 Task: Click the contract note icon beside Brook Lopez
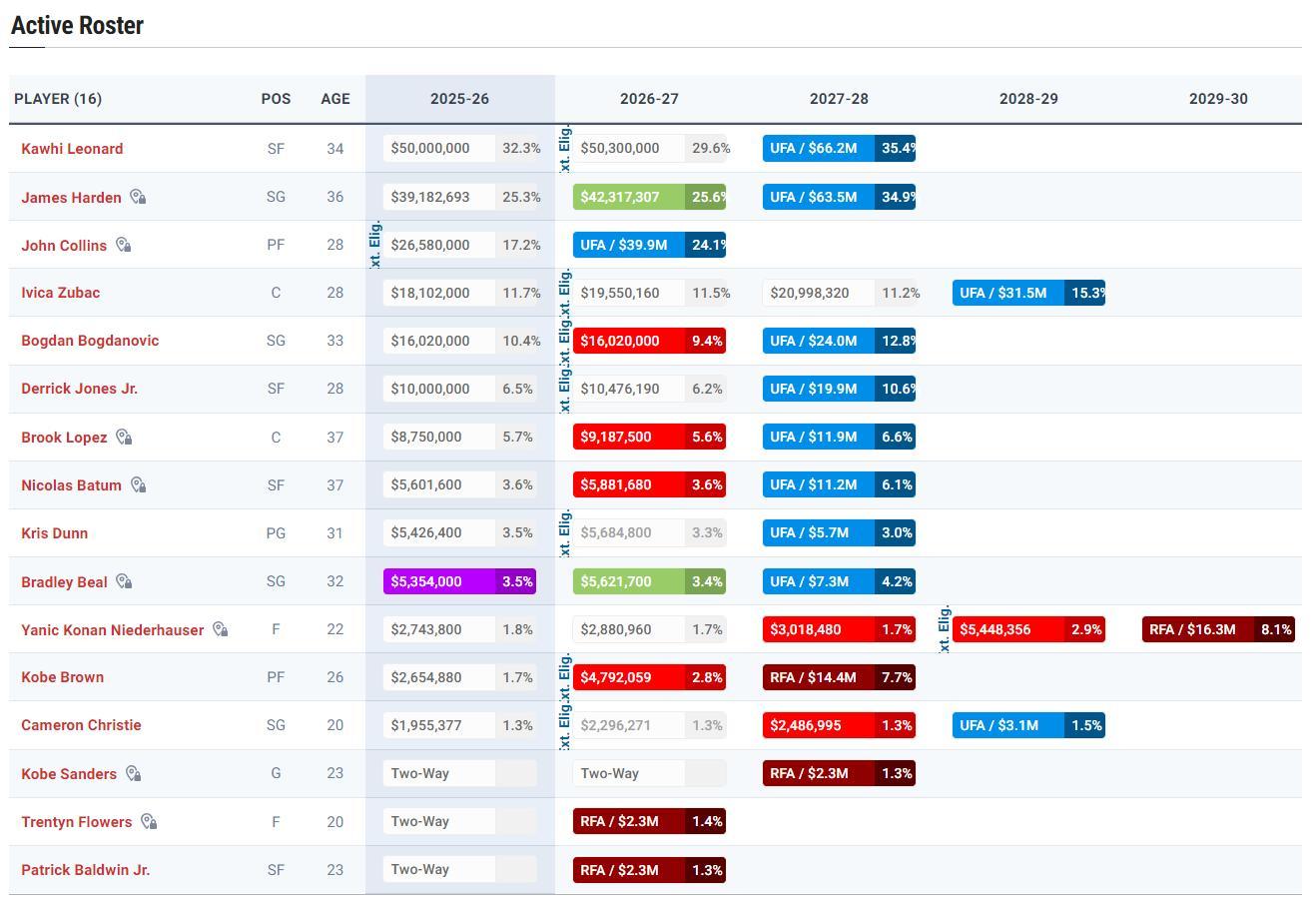[125, 438]
